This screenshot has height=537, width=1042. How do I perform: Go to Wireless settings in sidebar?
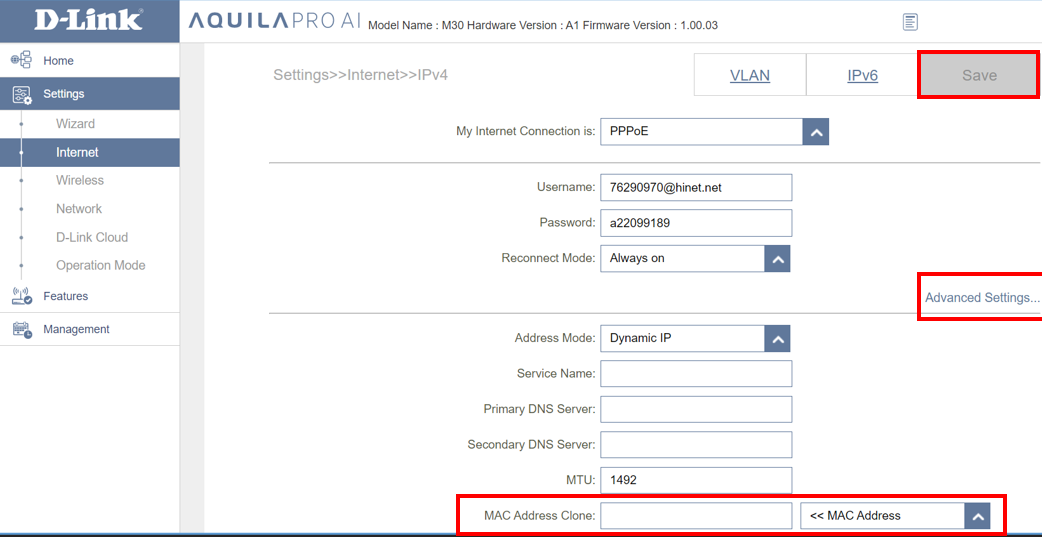(80, 180)
